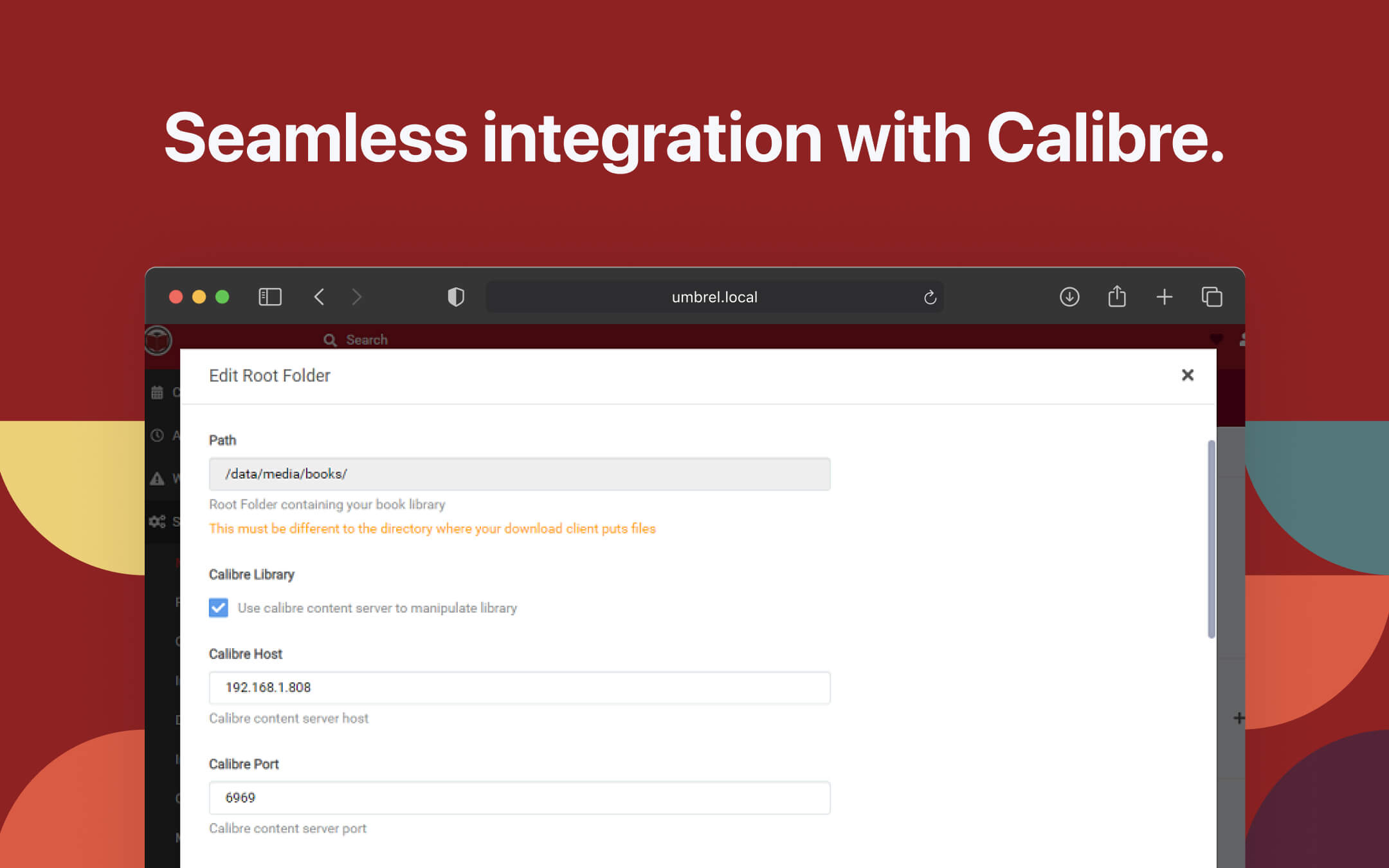Click the Path field showing /data/media/books/
Image resolution: width=1389 pixels, height=868 pixels.
(519, 474)
